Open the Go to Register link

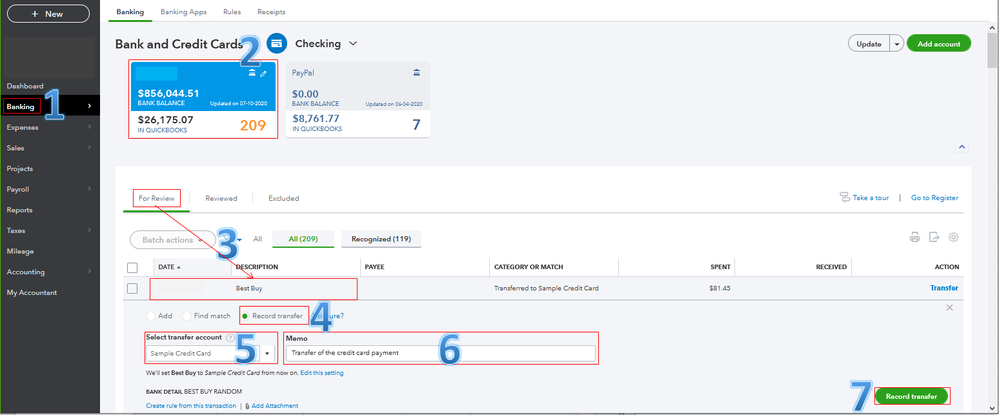click(934, 198)
